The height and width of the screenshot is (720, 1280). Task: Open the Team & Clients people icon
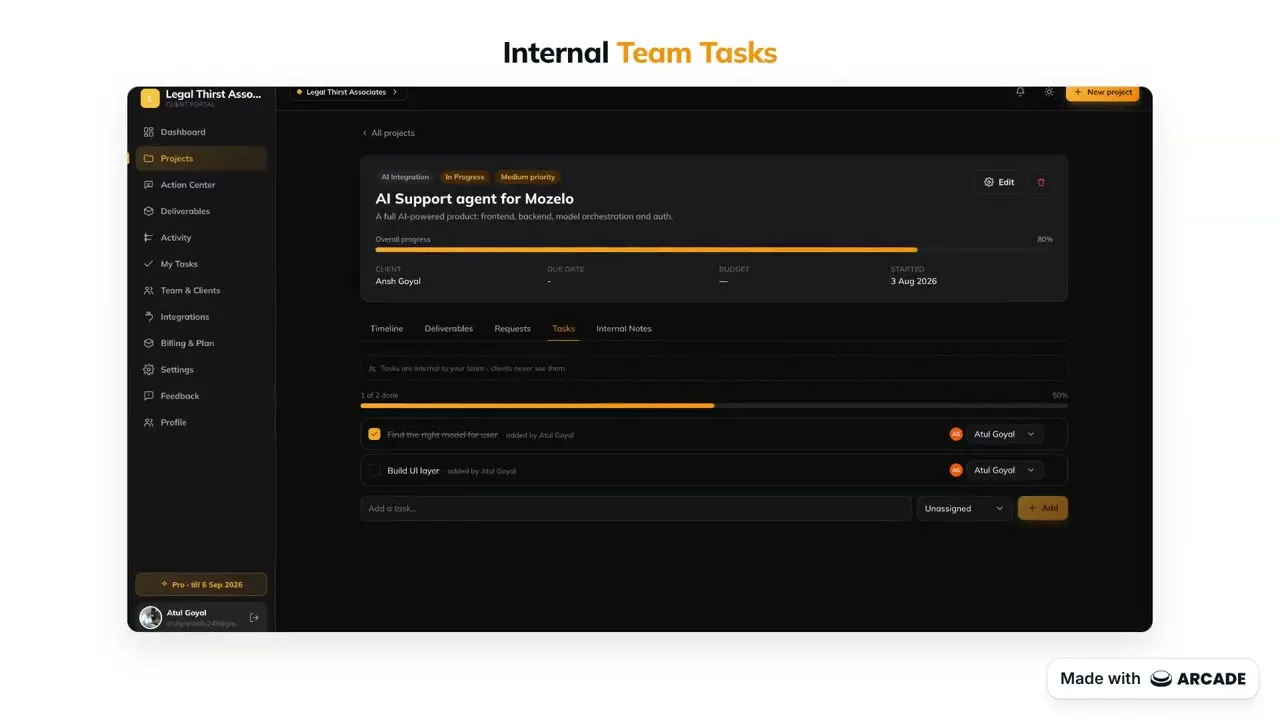(x=148, y=291)
